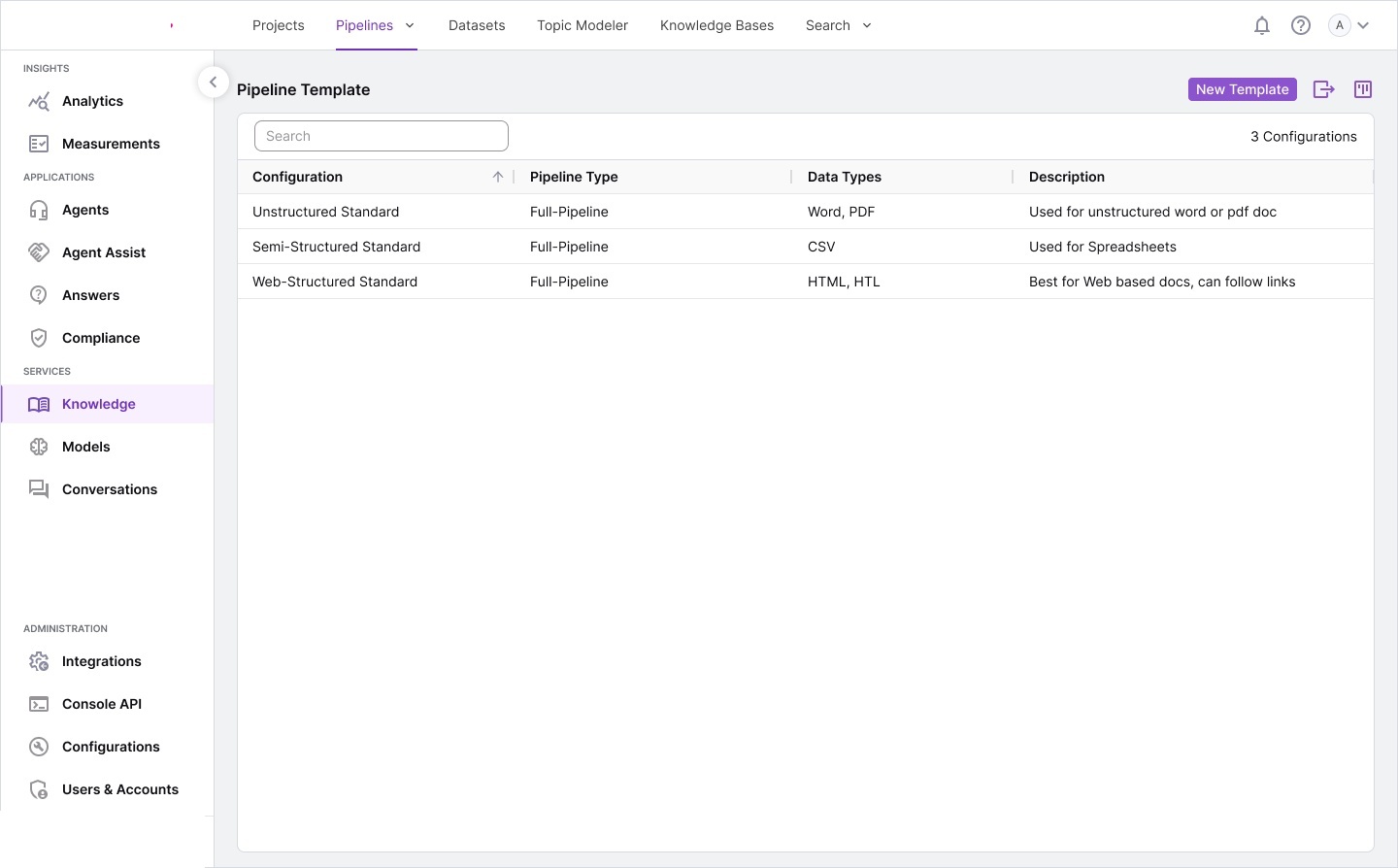This screenshot has width=1398, height=868.
Task: Open the Knowledge Bases menu item
Action: click(x=716, y=24)
